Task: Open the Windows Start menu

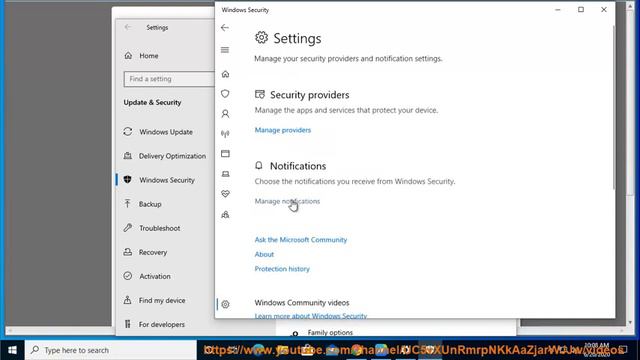Action: coord(12,350)
